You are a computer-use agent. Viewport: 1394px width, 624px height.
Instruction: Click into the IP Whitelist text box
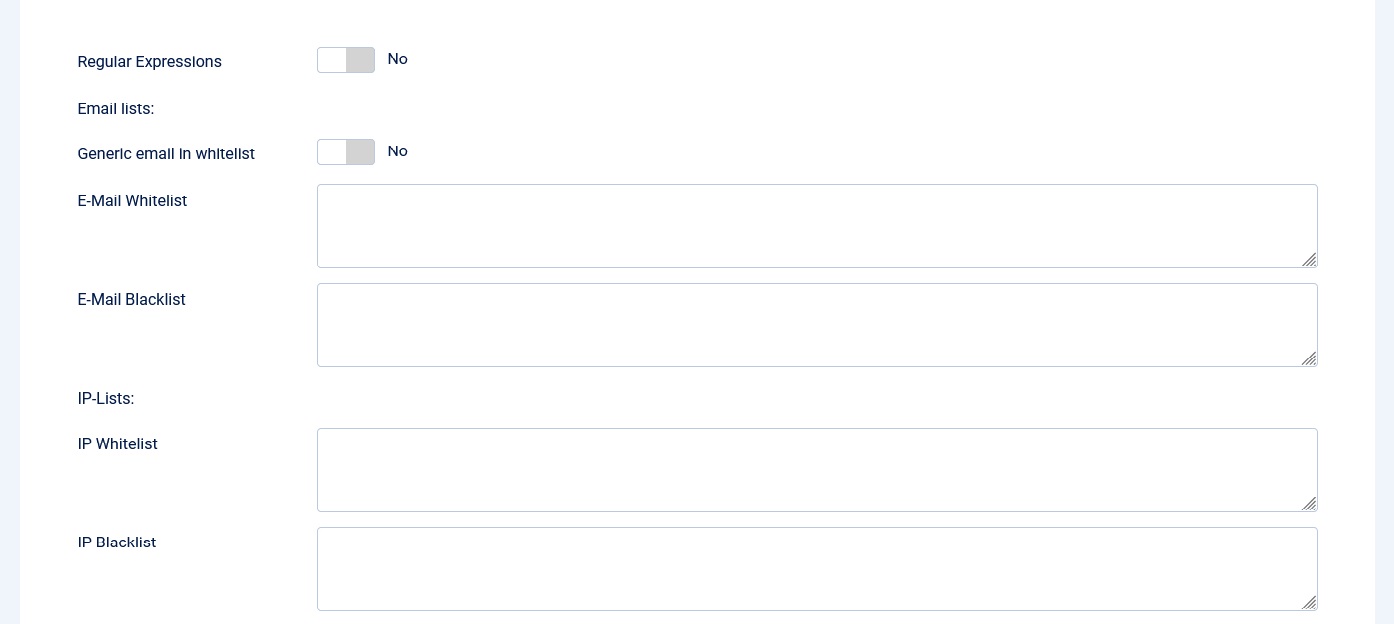(816, 470)
